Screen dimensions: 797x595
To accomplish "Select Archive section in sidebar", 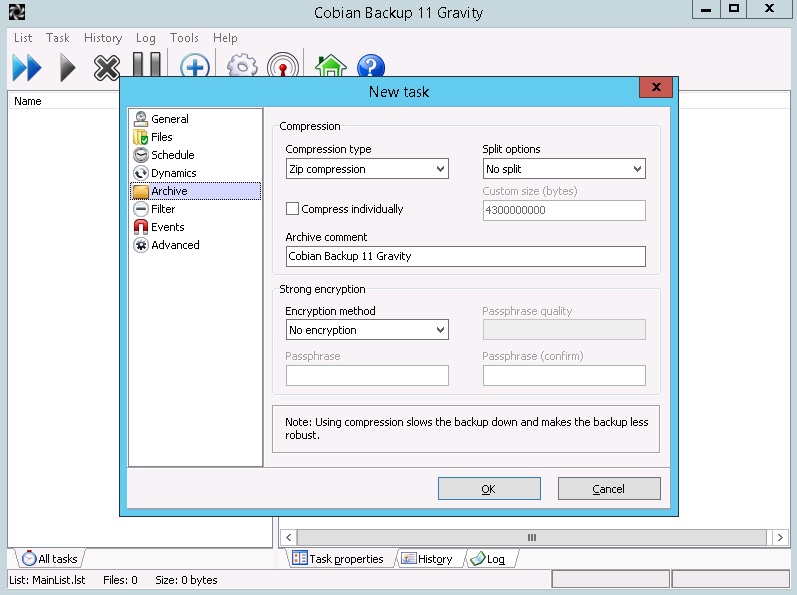I will coord(196,191).
